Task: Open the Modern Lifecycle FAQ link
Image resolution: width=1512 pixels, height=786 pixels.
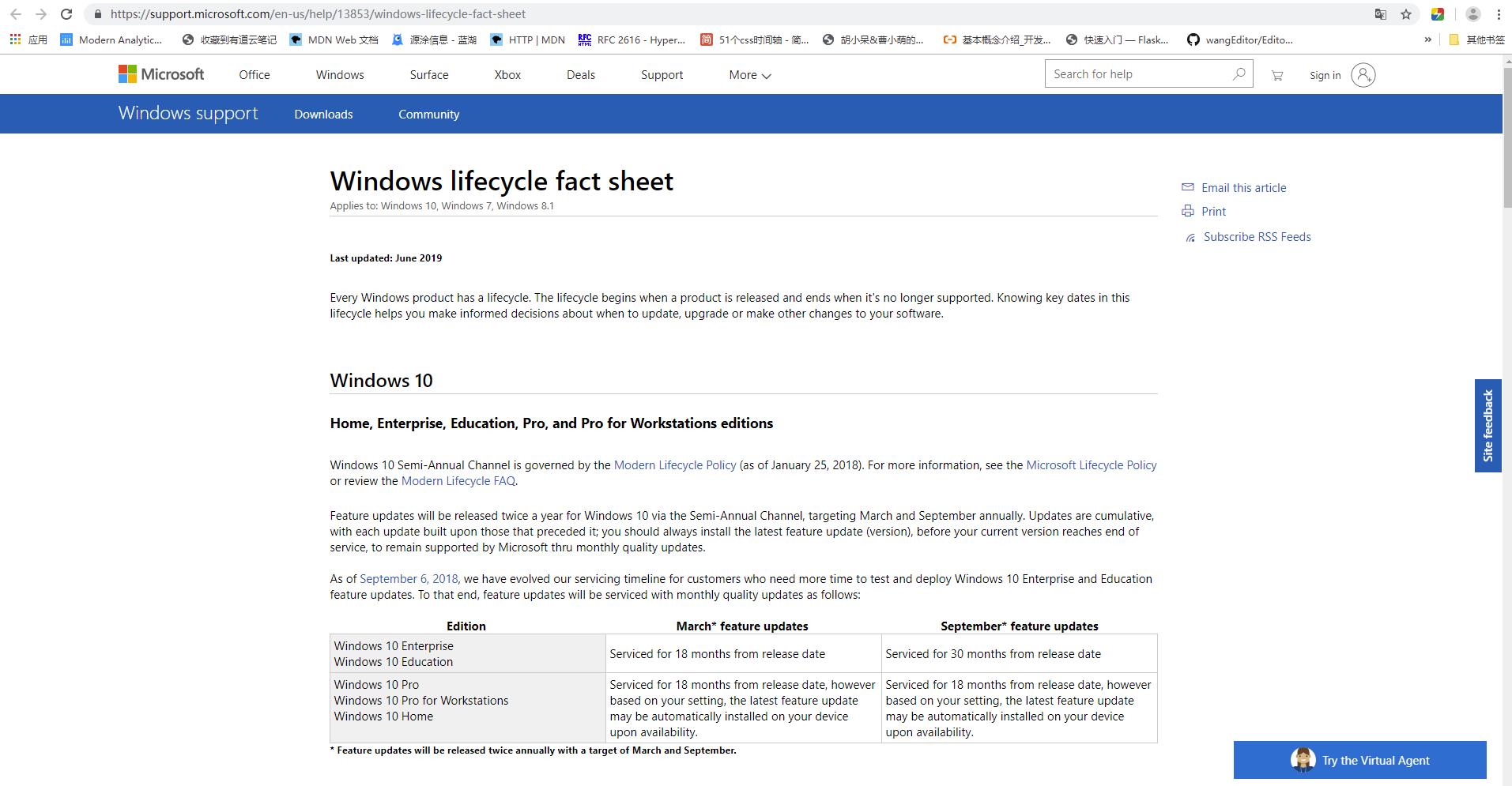Action: pos(458,481)
